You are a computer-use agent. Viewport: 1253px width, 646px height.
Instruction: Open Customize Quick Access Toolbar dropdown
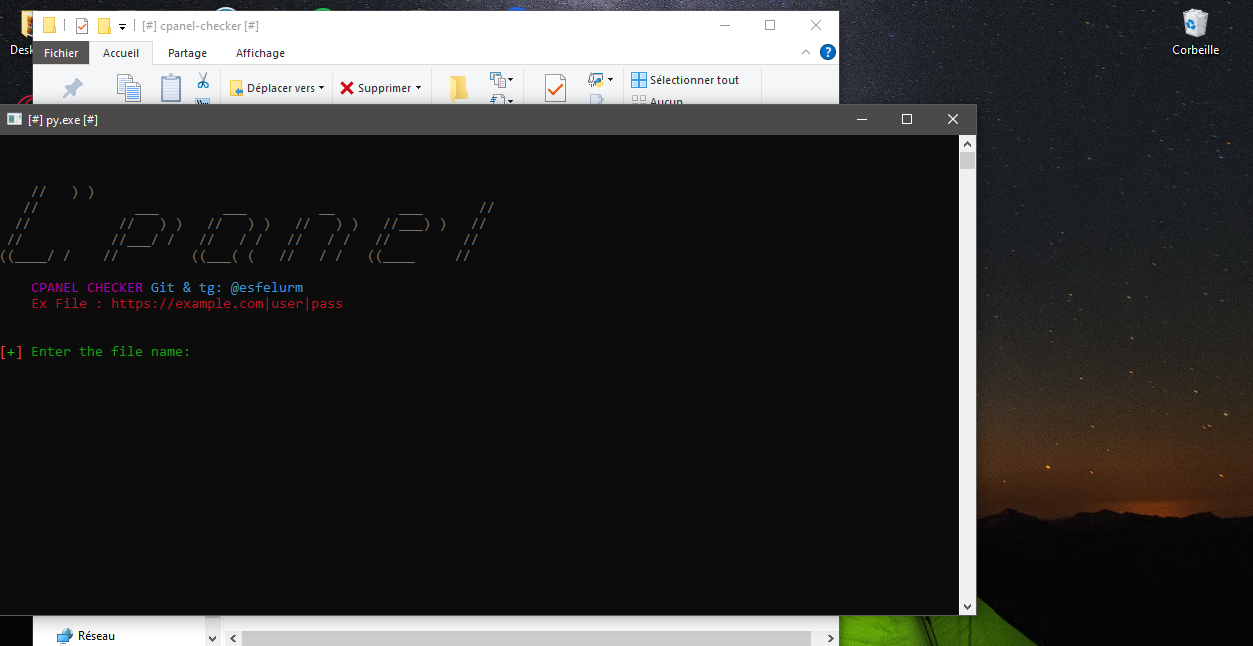(122, 26)
